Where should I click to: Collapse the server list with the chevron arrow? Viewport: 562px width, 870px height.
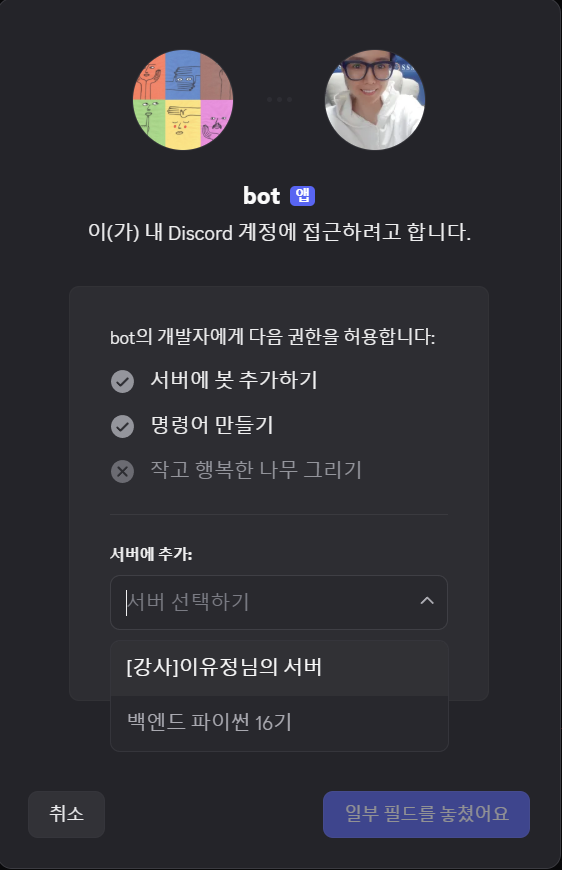pos(427,601)
